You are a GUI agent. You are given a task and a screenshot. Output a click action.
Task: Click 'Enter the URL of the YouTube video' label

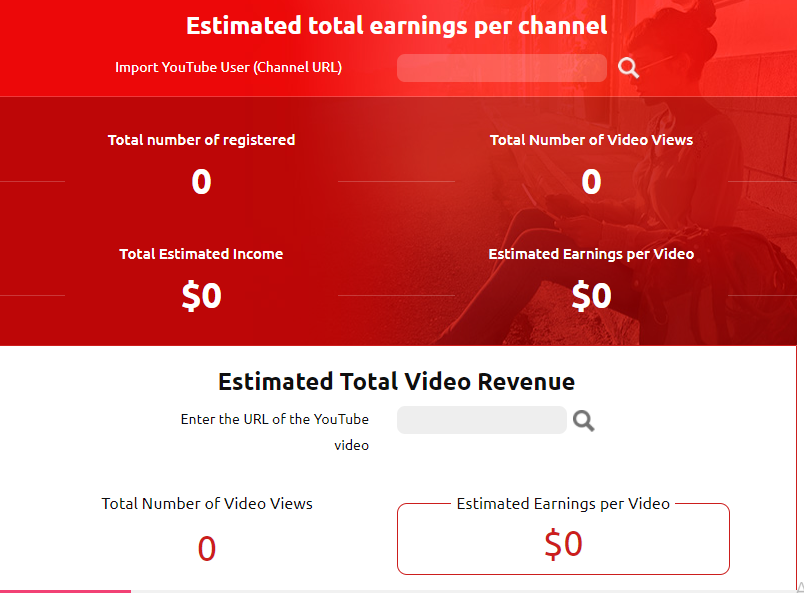274,432
